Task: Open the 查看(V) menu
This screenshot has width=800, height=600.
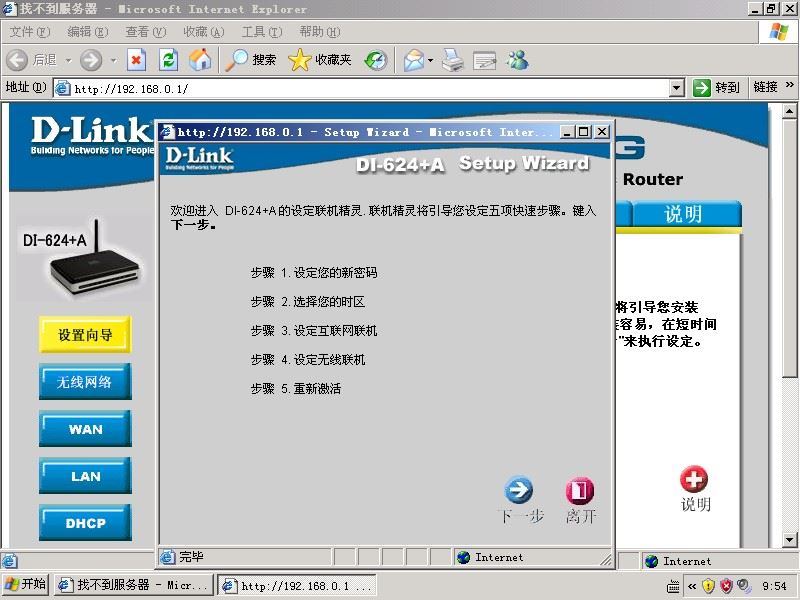Action: coord(146,32)
